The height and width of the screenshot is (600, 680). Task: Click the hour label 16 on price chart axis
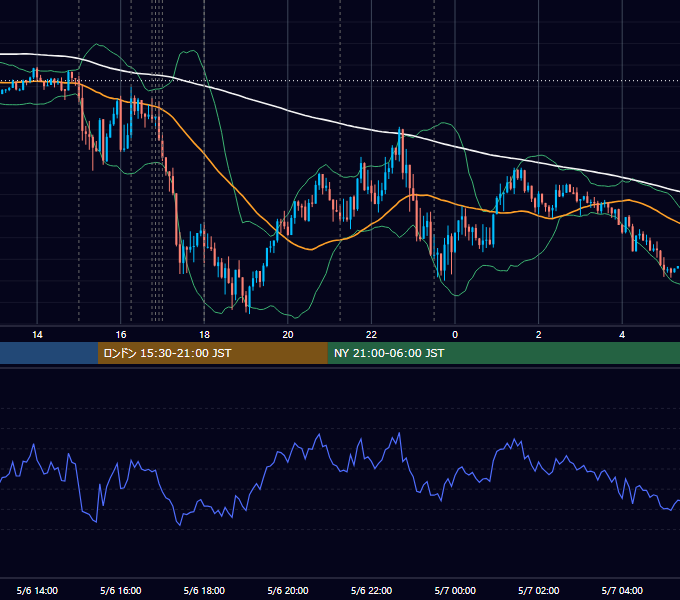121,335
